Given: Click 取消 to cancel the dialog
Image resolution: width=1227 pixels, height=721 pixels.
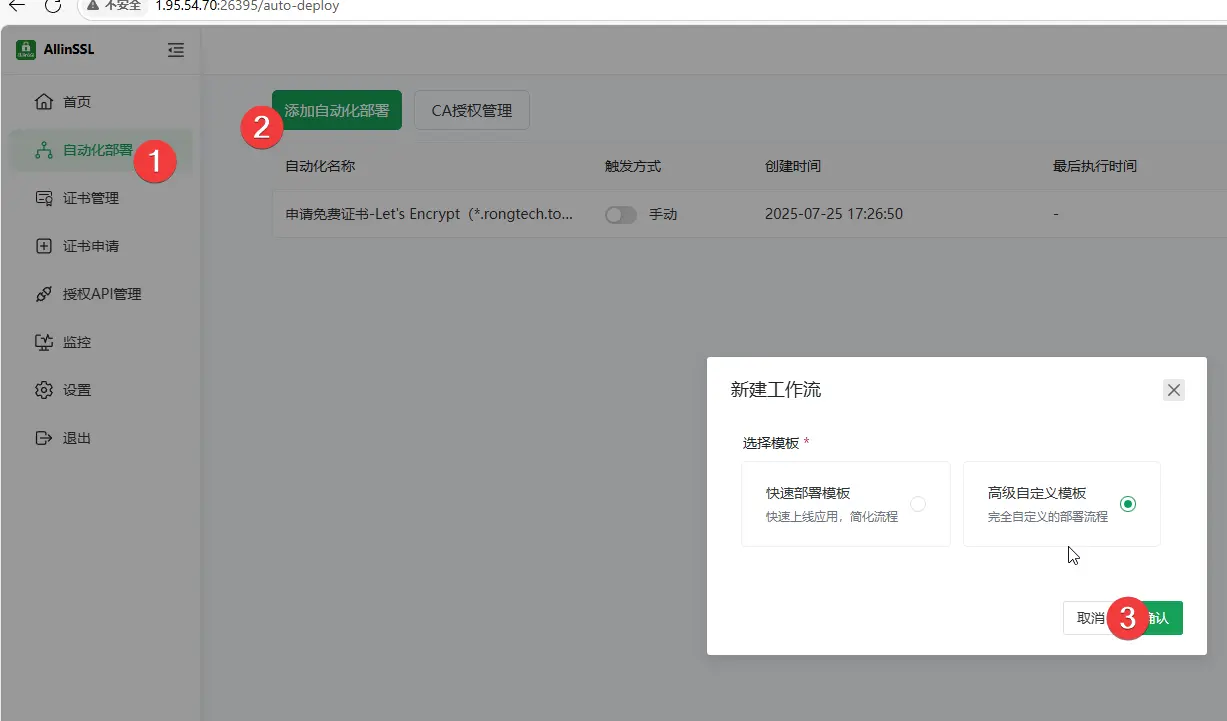Looking at the screenshot, I should (1086, 618).
